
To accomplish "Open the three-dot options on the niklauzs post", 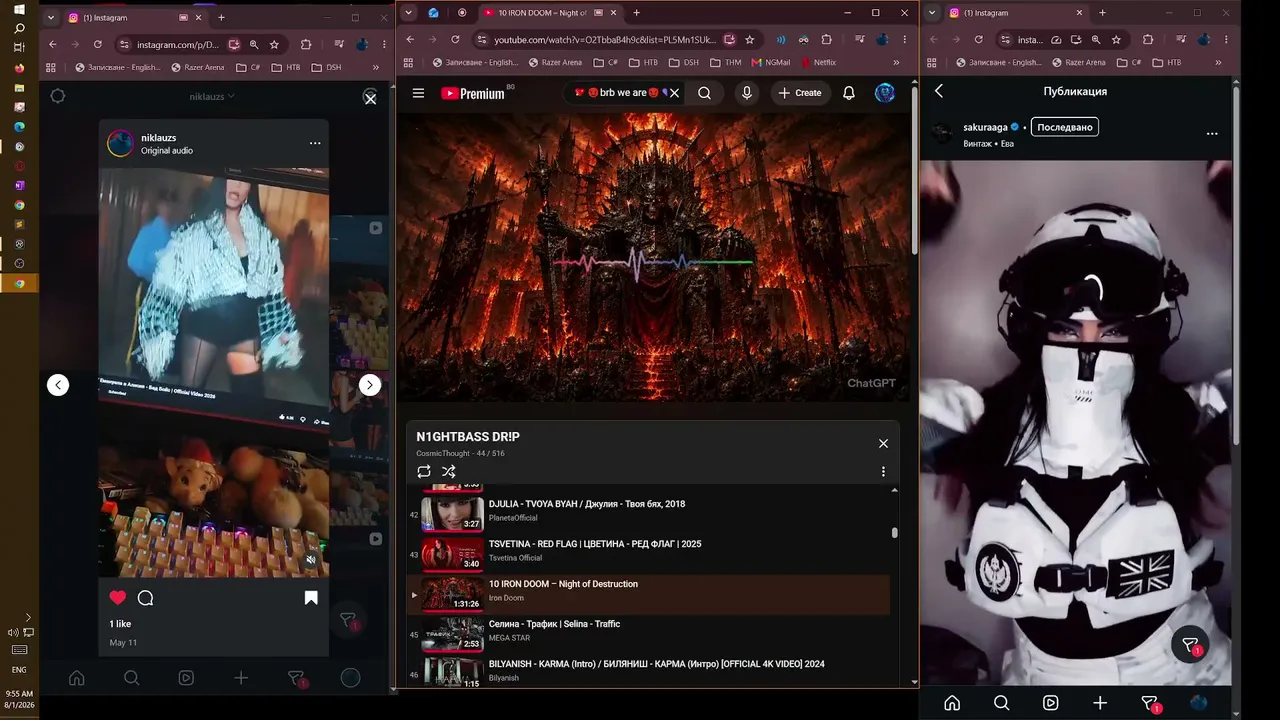I will point(315,143).
